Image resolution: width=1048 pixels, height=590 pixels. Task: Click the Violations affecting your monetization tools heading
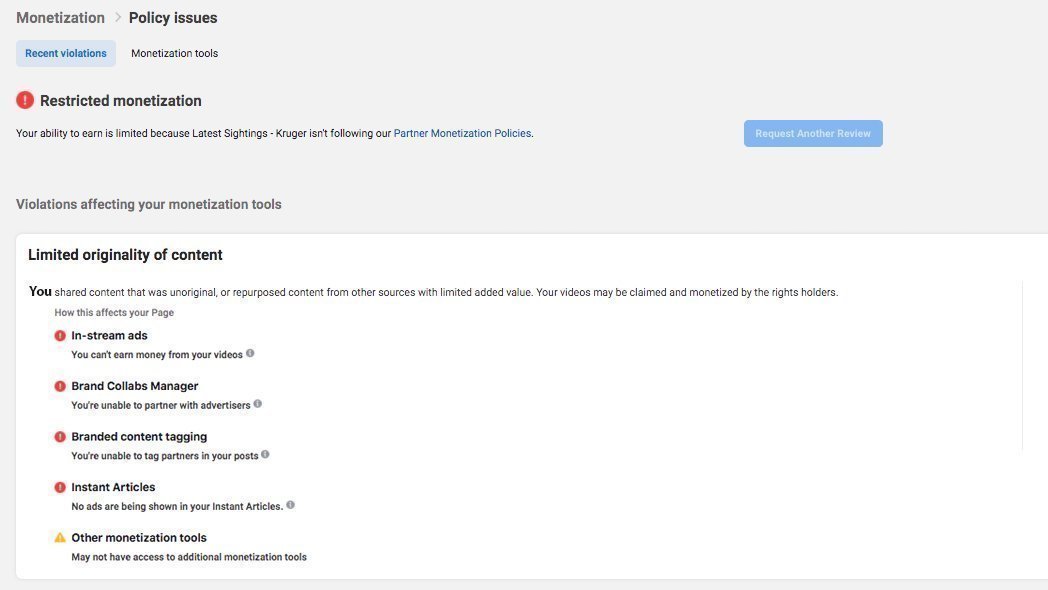click(149, 204)
